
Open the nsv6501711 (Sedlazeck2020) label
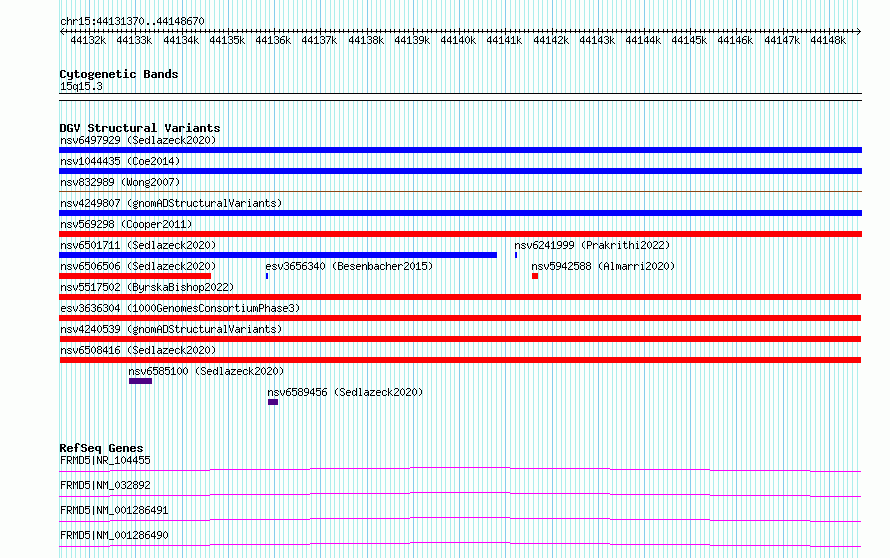click(138, 245)
